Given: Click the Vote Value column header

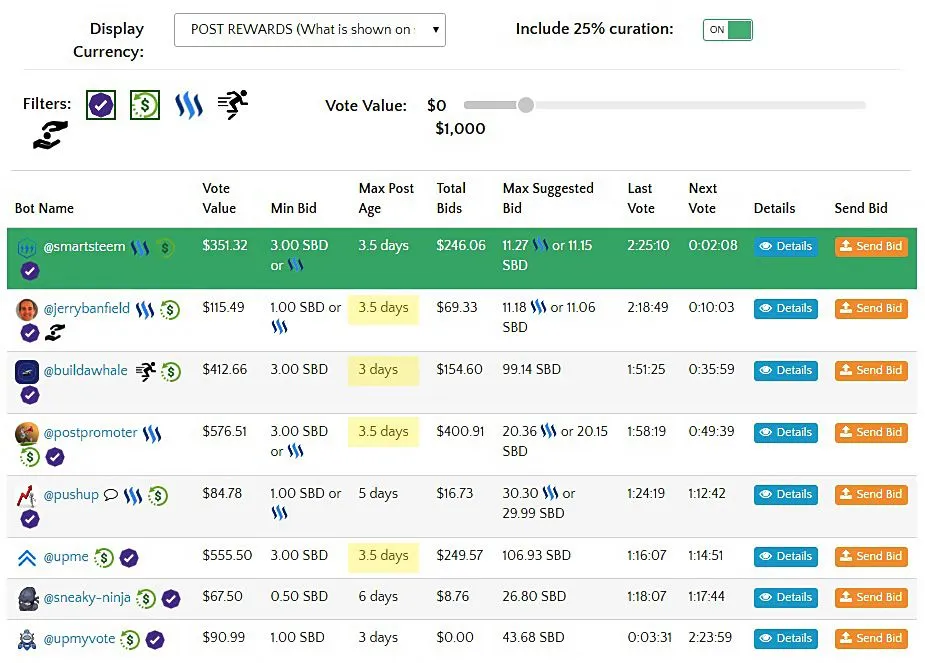Looking at the screenshot, I should point(219,198).
